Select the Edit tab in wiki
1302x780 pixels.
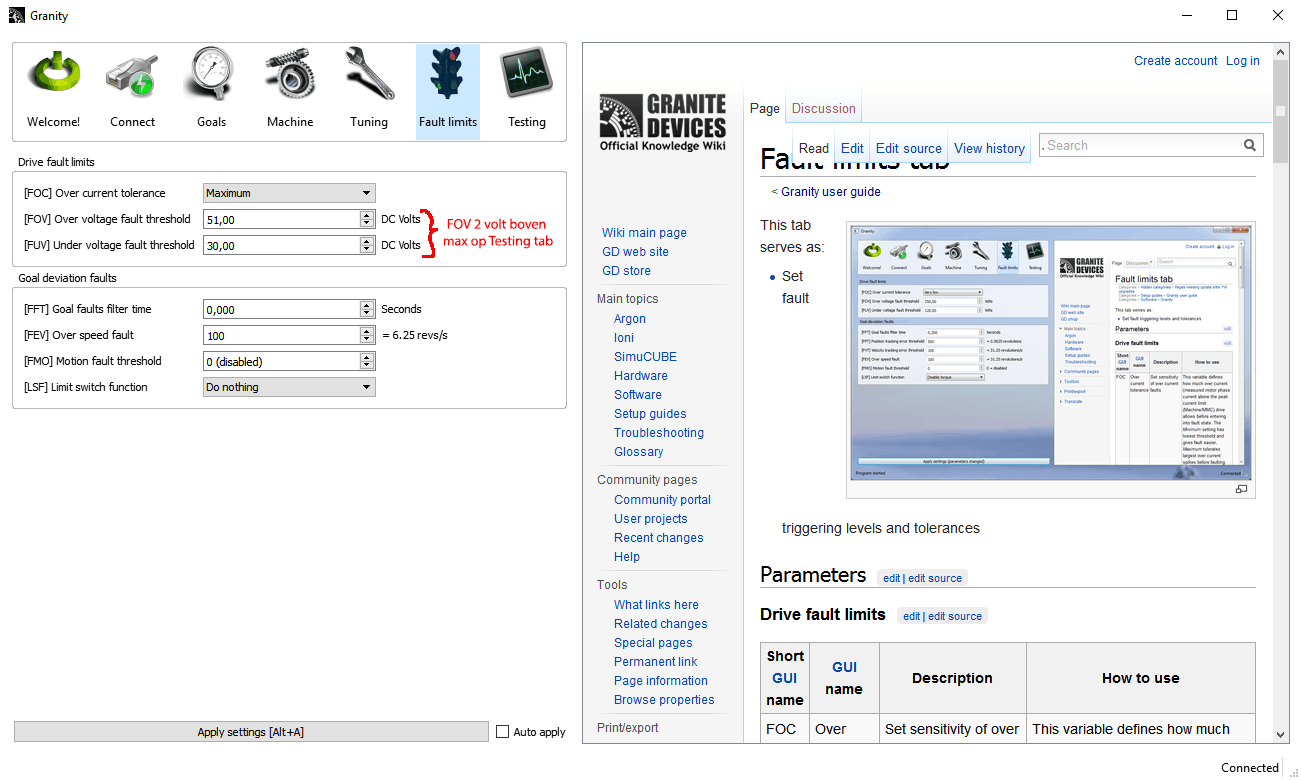852,149
